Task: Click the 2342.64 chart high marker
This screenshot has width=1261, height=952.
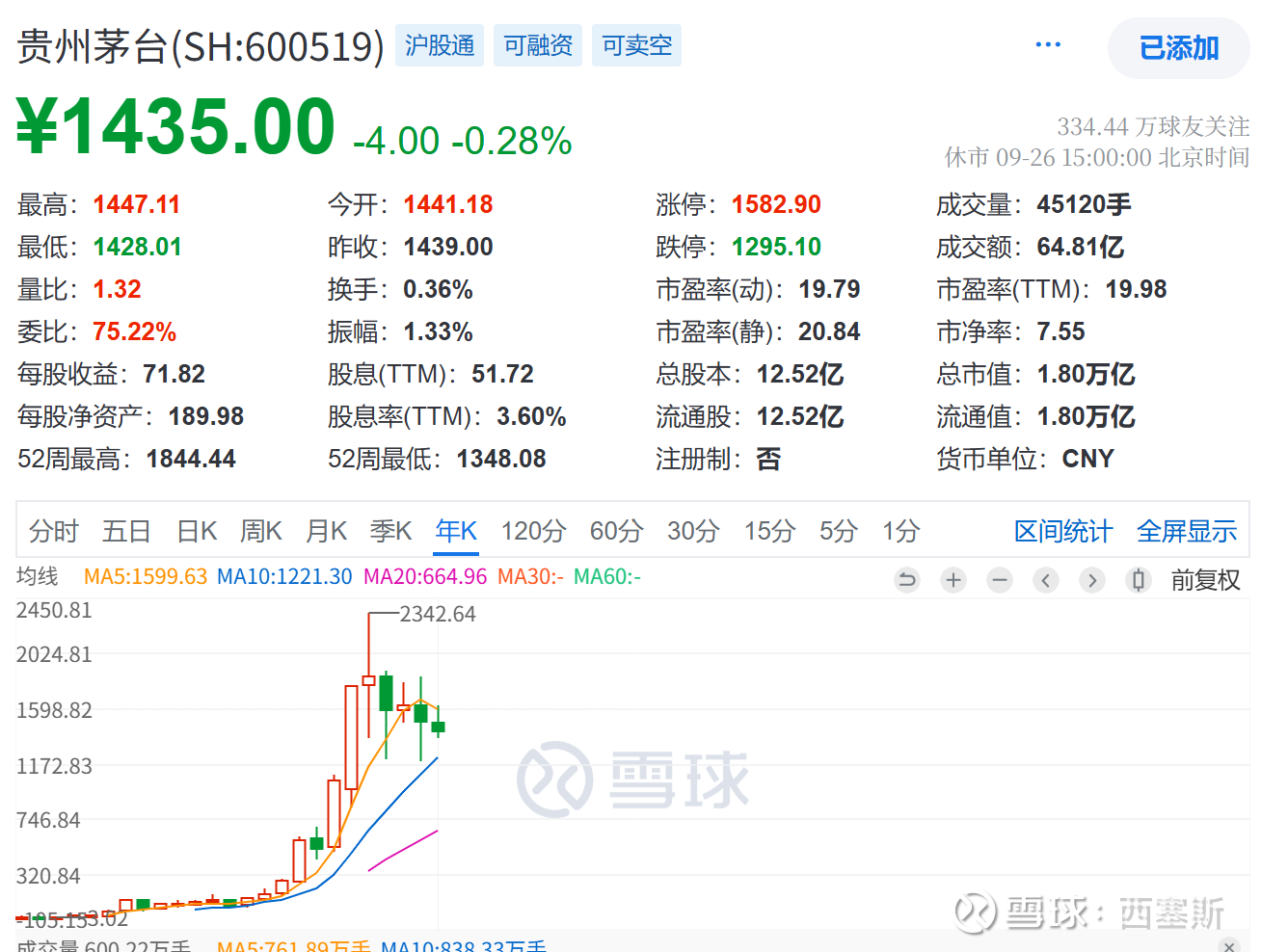Action: click(x=438, y=614)
